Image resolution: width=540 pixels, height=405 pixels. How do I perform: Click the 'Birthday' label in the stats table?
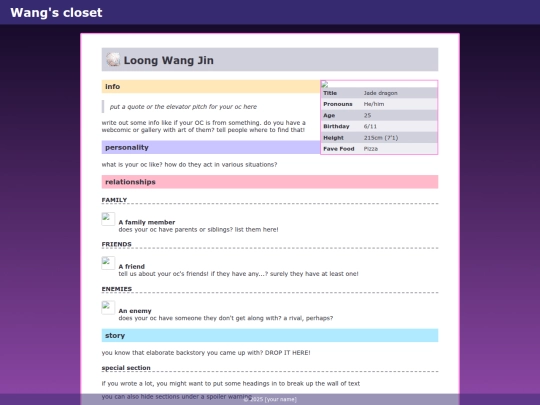coord(336,126)
